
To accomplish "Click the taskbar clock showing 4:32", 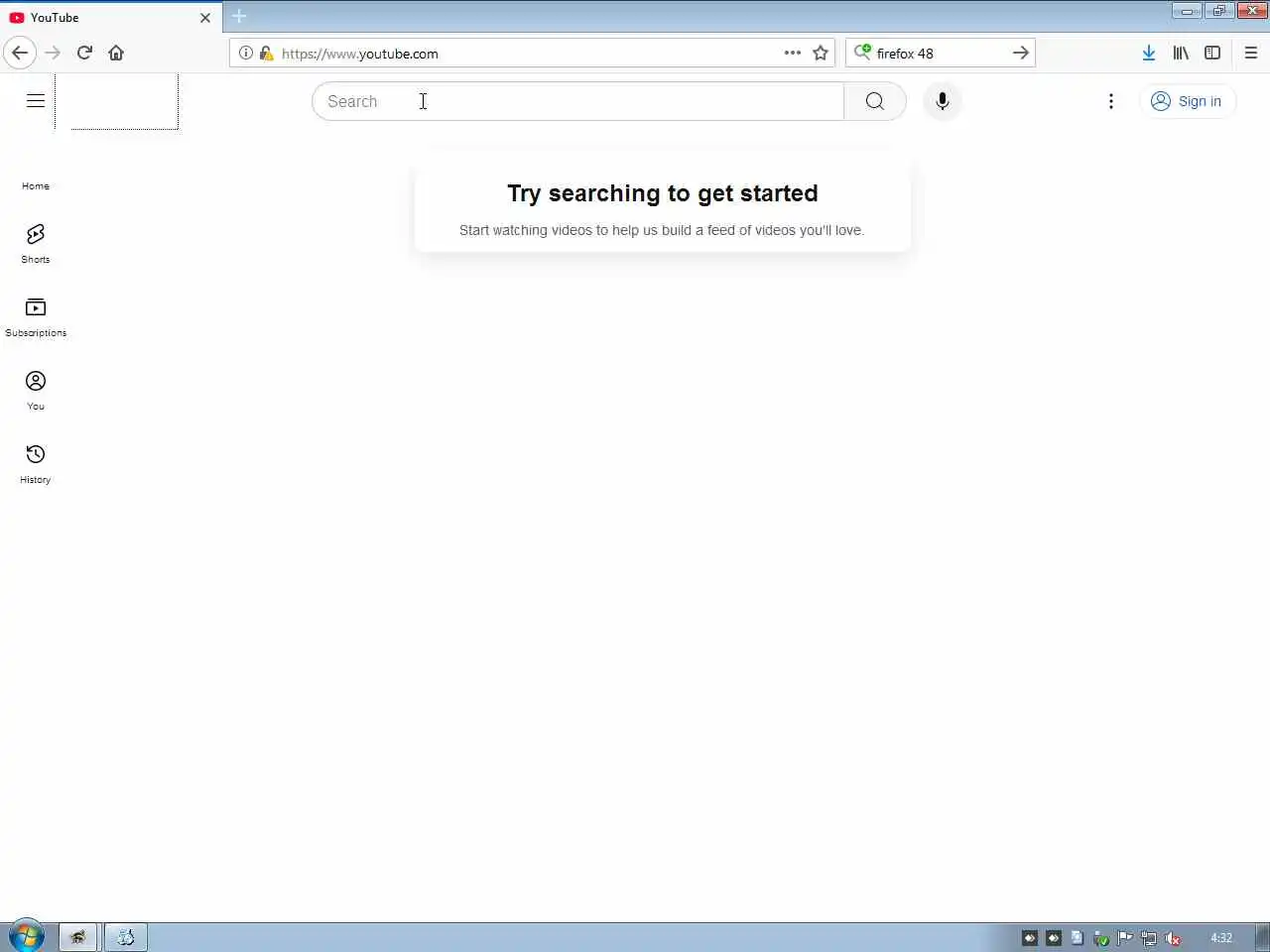I will (1221, 938).
